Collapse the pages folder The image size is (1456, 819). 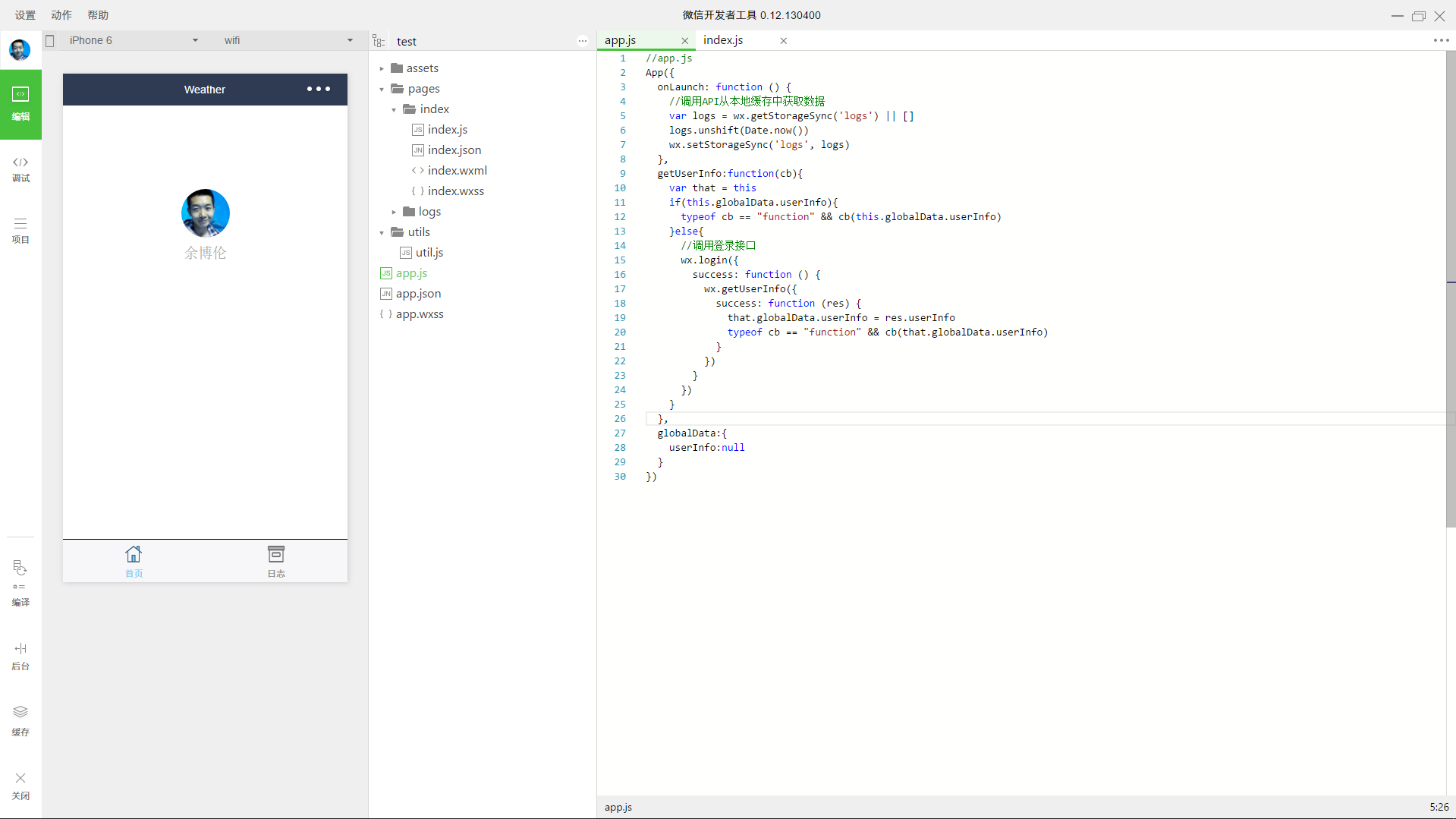(382, 90)
